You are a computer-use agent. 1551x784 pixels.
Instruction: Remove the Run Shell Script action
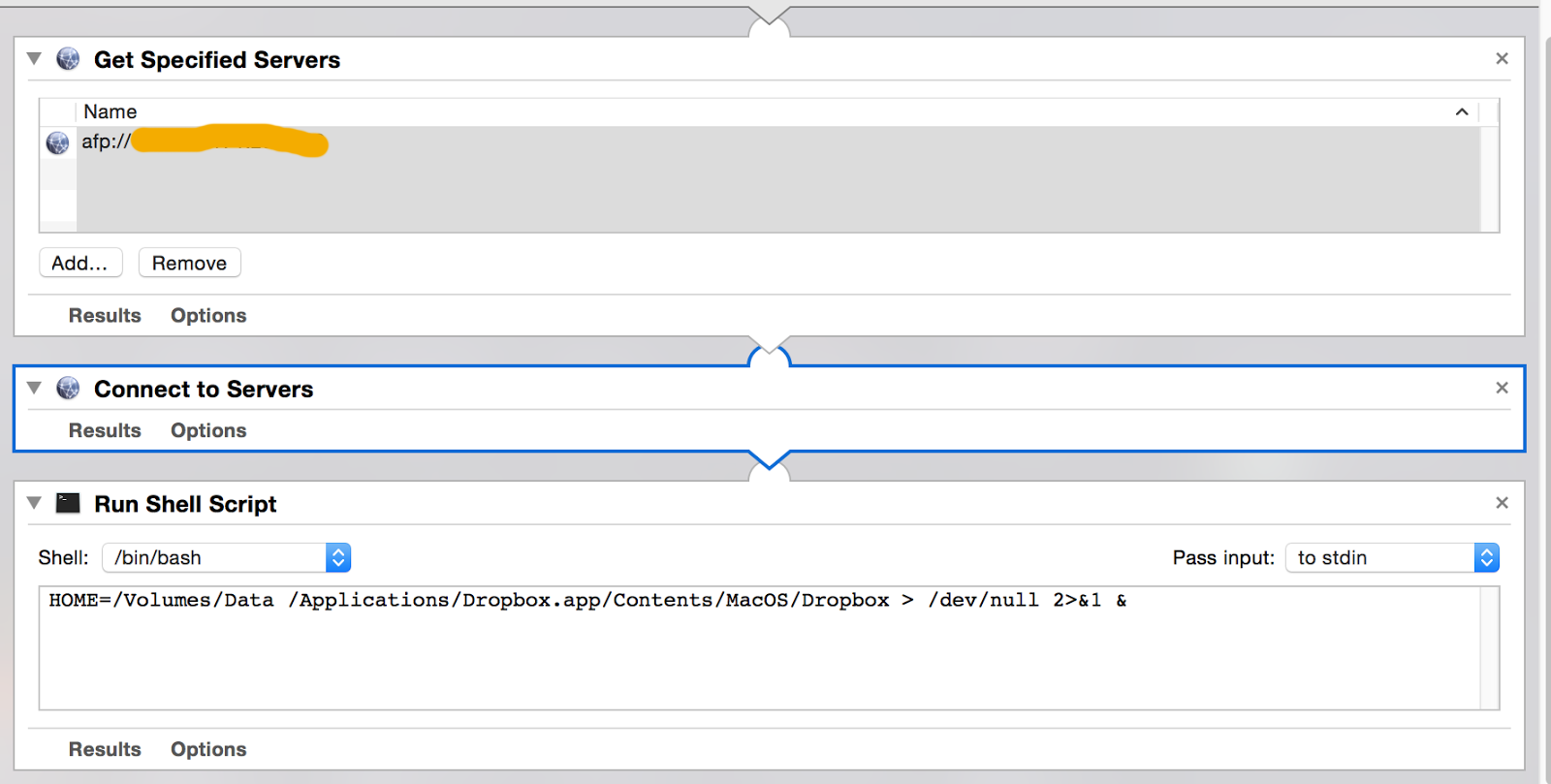tap(1502, 503)
